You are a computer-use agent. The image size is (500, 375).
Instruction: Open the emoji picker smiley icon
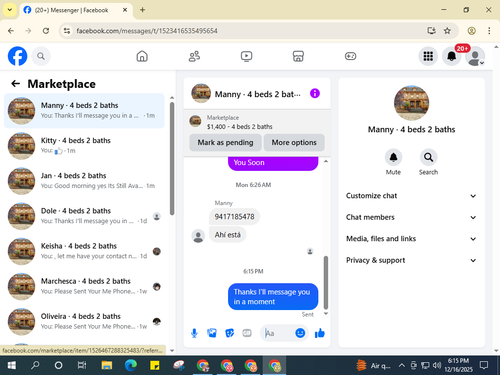pos(300,333)
